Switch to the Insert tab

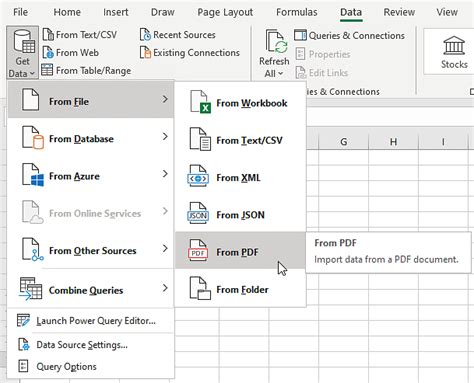click(116, 12)
